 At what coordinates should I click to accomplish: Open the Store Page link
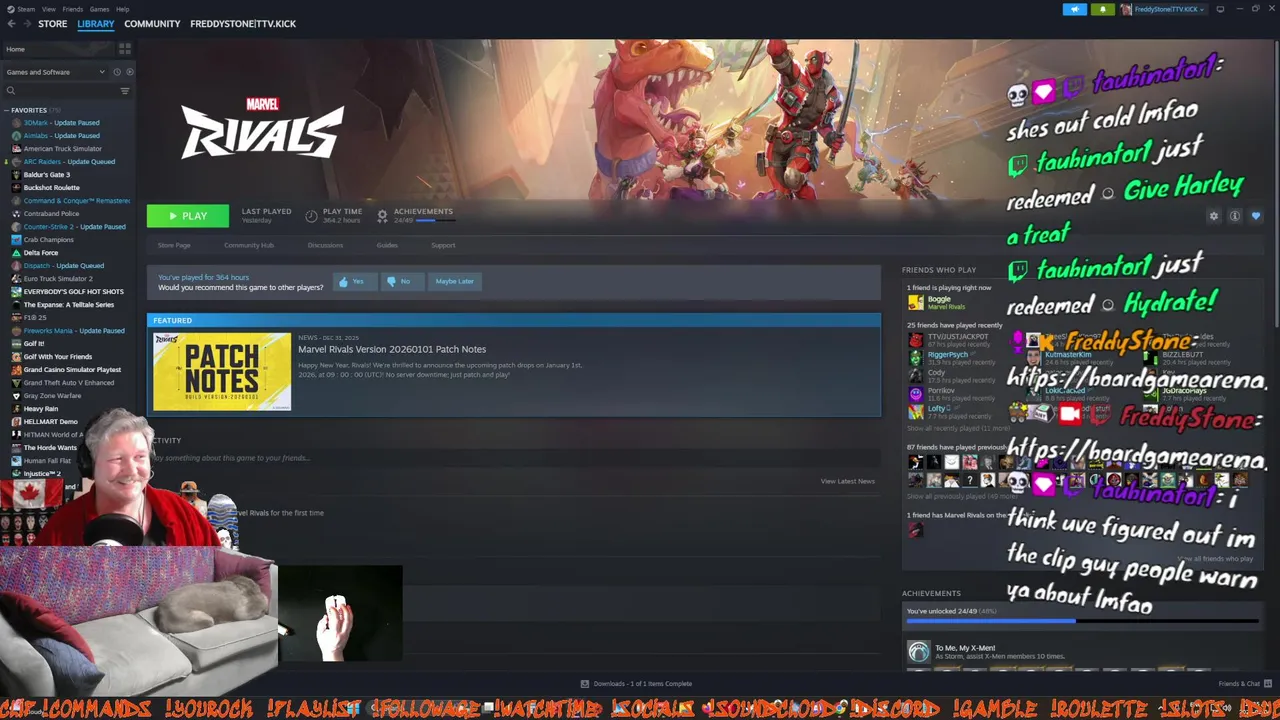click(174, 245)
